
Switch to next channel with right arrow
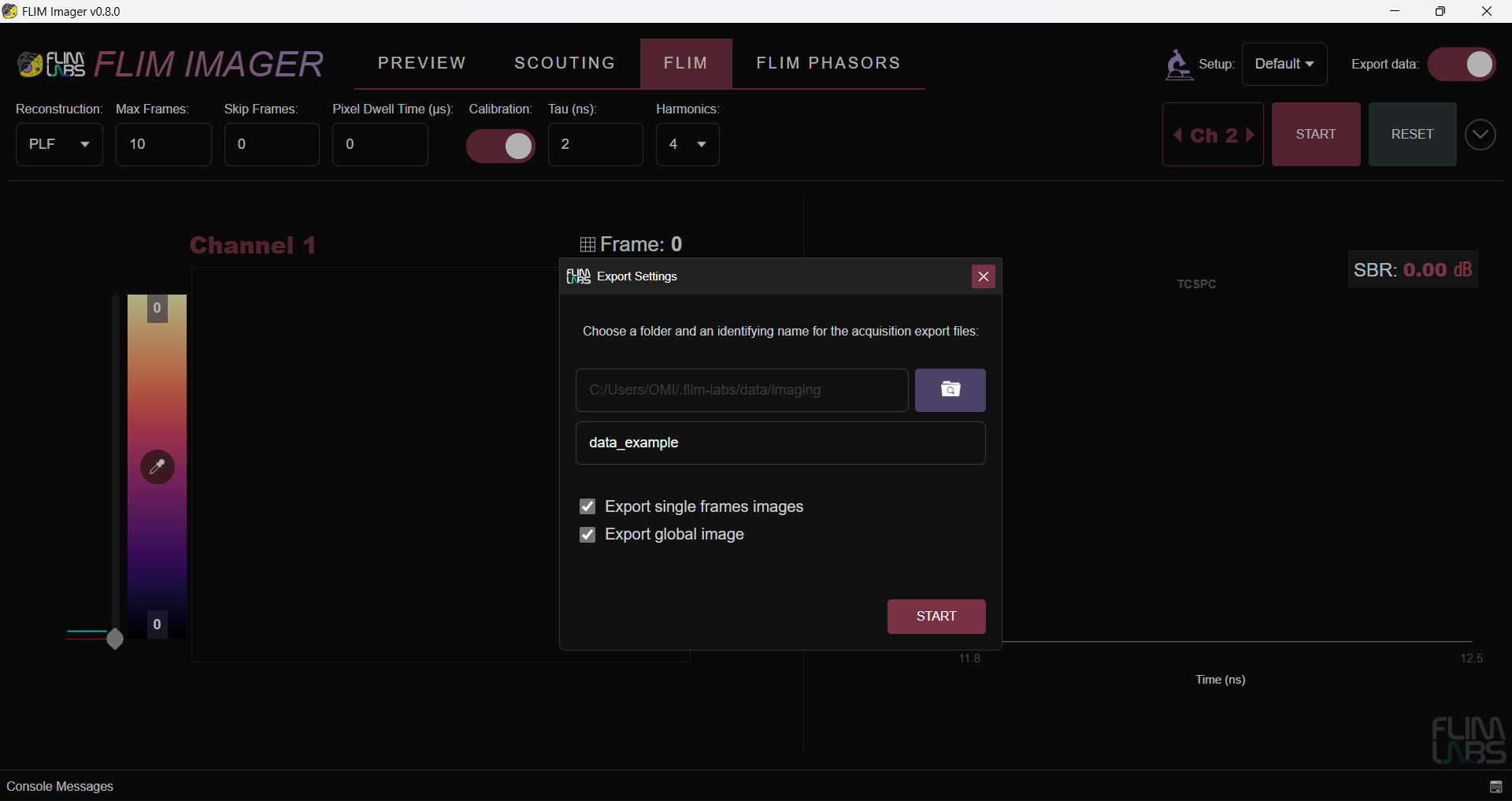1251,135
